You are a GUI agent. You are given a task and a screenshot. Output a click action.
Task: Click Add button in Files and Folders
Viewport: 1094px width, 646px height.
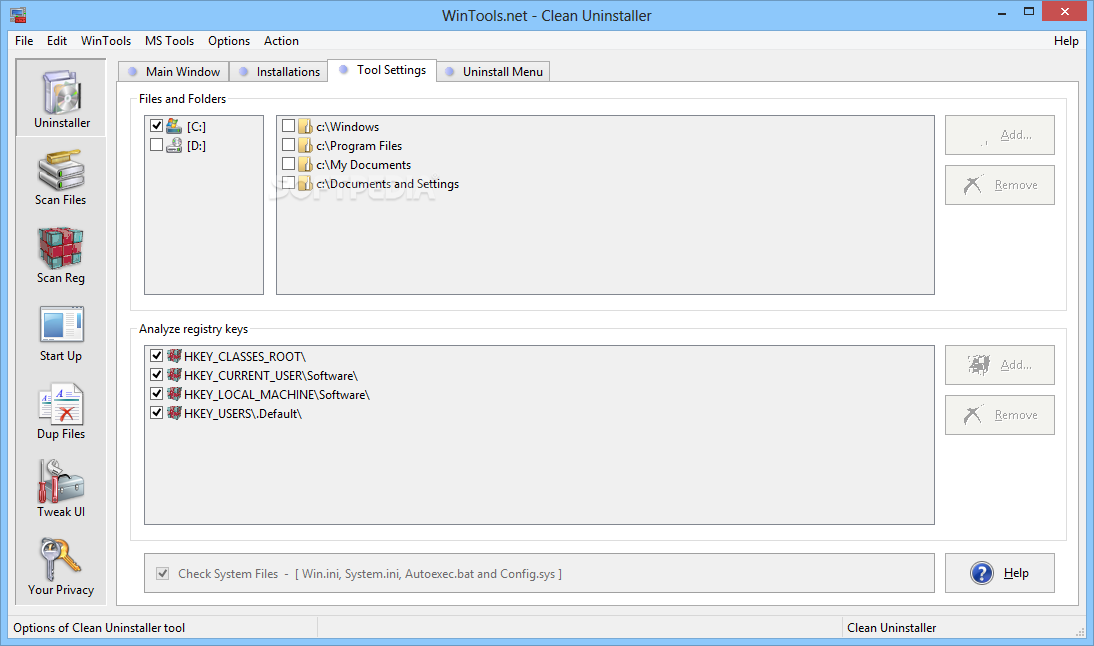tap(1000, 135)
